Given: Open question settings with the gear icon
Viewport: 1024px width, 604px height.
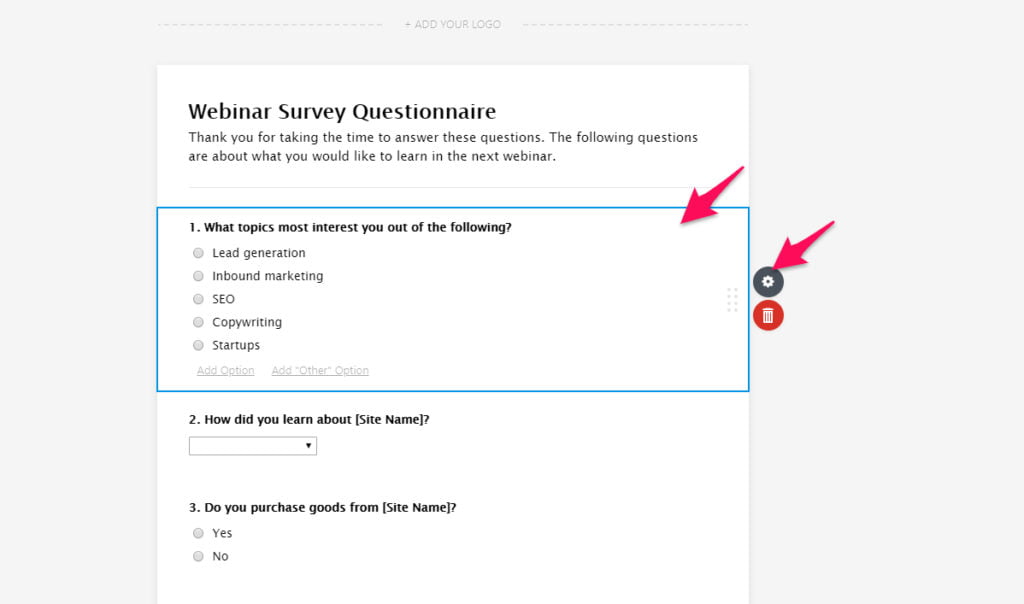Looking at the screenshot, I should click(767, 281).
